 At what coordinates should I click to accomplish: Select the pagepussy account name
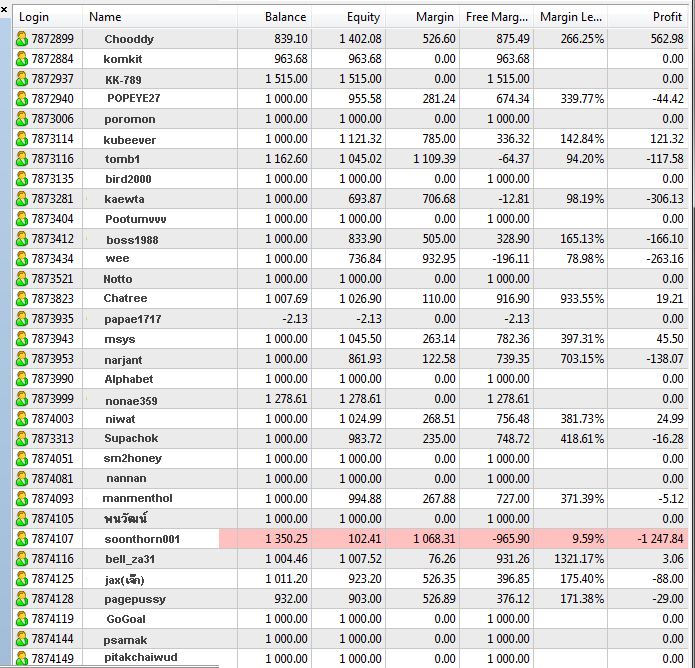(x=135, y=599)
